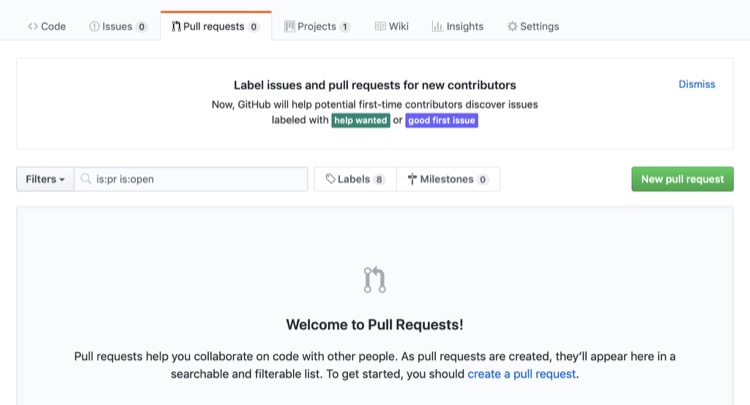Click the help wanted label
750x405 pixels.
point(361,120)
